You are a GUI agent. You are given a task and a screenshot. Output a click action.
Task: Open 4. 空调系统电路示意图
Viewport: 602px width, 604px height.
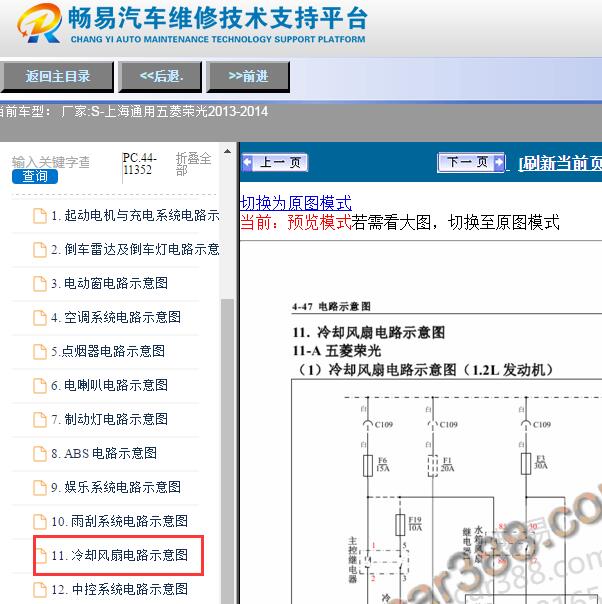[x=116, y=317]
